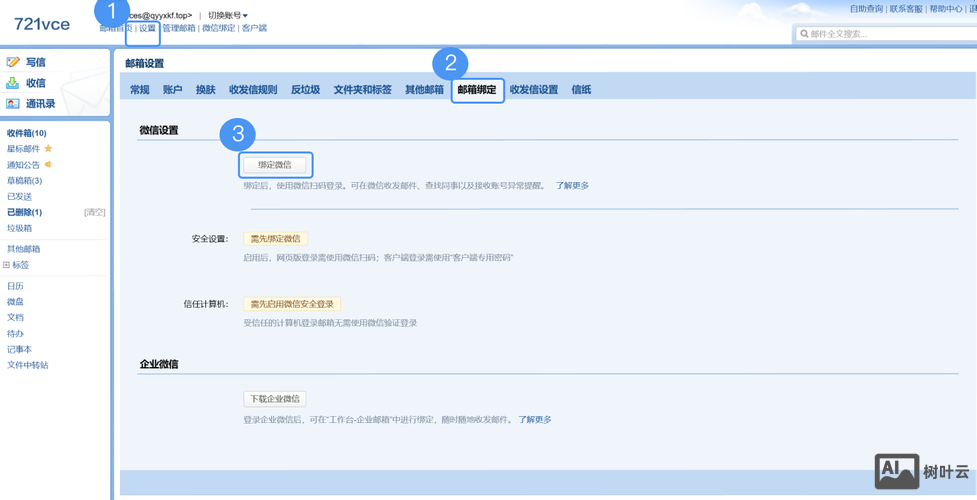Open the 收件箱(10) folder

pos(27,133)
